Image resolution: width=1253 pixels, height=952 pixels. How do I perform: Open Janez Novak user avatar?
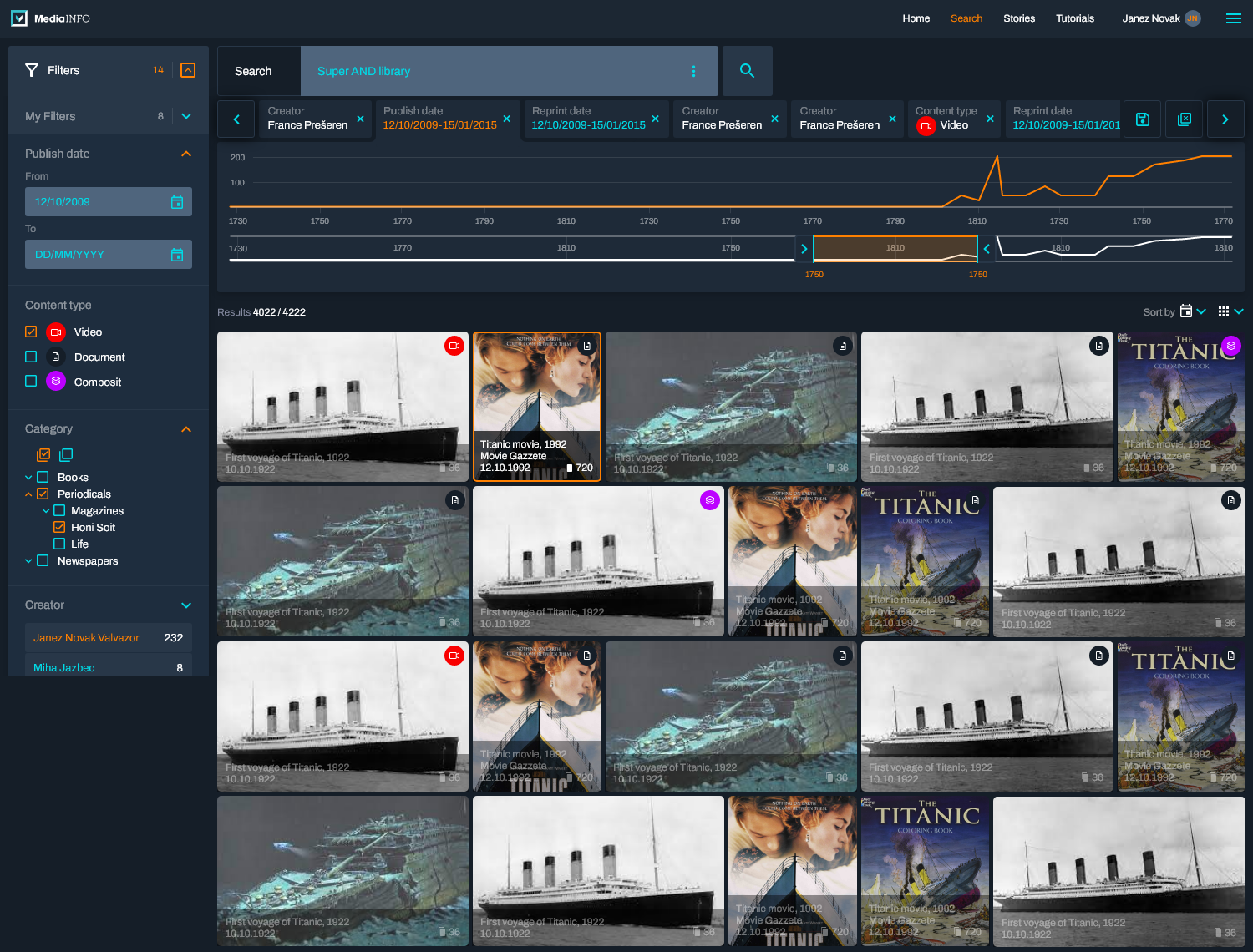tap(1193, 18)
